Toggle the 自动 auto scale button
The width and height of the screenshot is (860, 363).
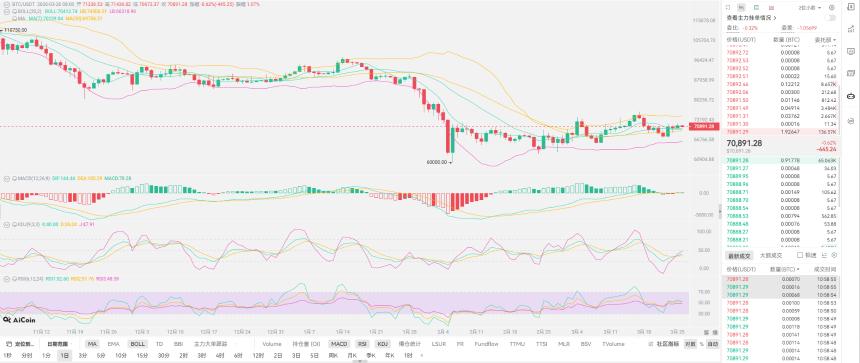click(x=712, y=344)
